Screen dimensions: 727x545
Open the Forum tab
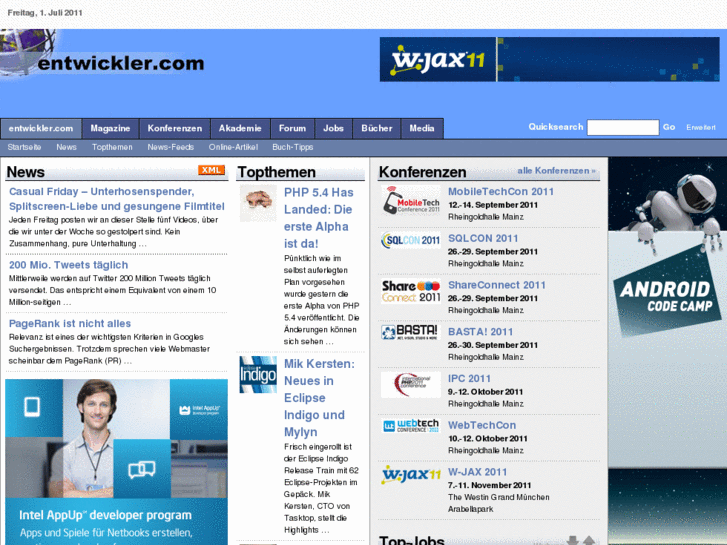[292, 128]
